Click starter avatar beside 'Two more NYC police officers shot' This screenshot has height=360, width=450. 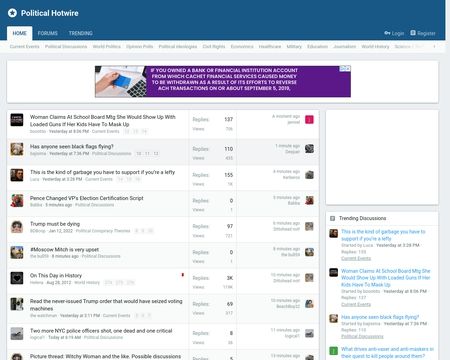point(17,333)
